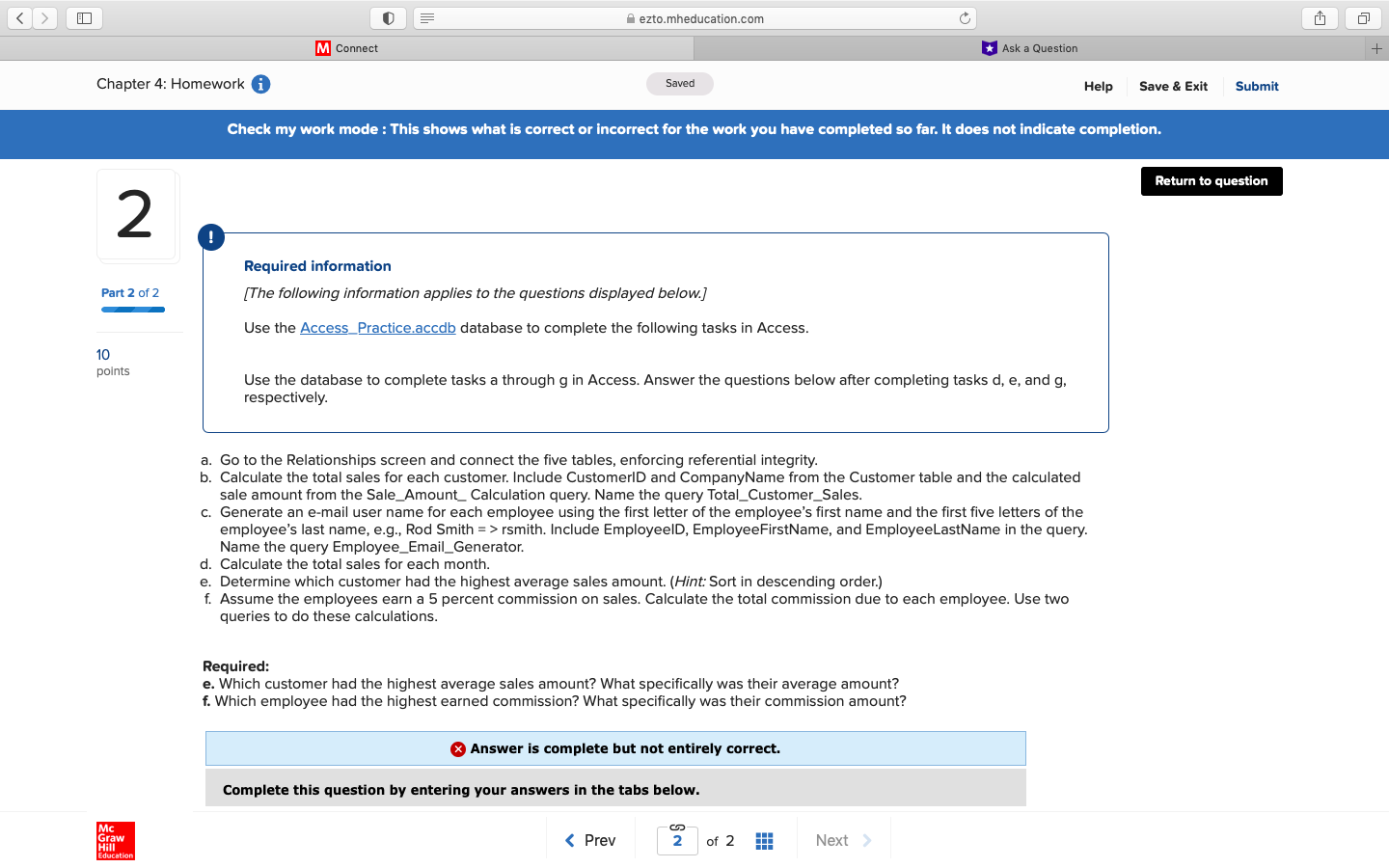Open the Access_Practice.accdb download link
The width and height of the screenshot is (1389, 868).
377,327
